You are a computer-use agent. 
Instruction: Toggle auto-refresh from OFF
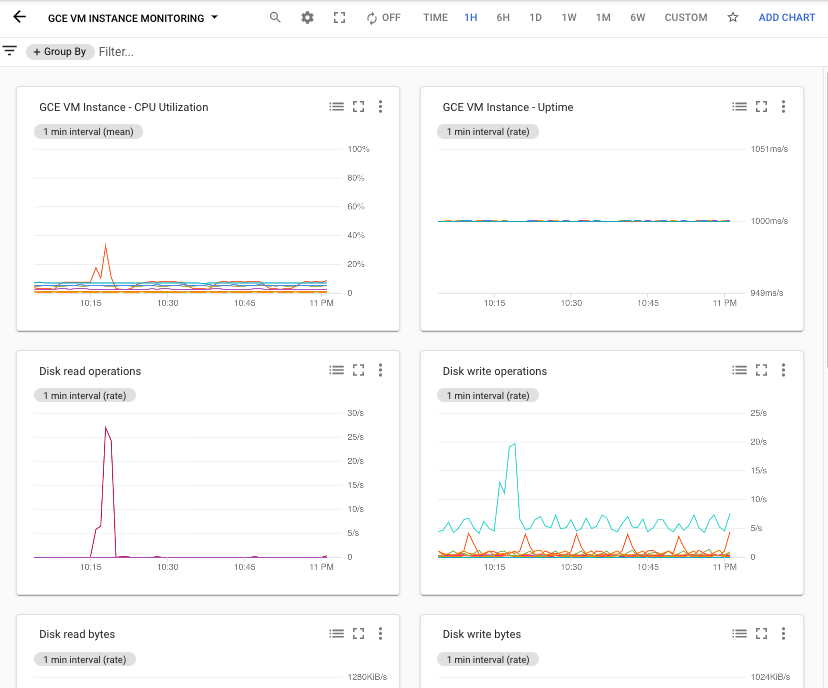[x=384, y=17]
